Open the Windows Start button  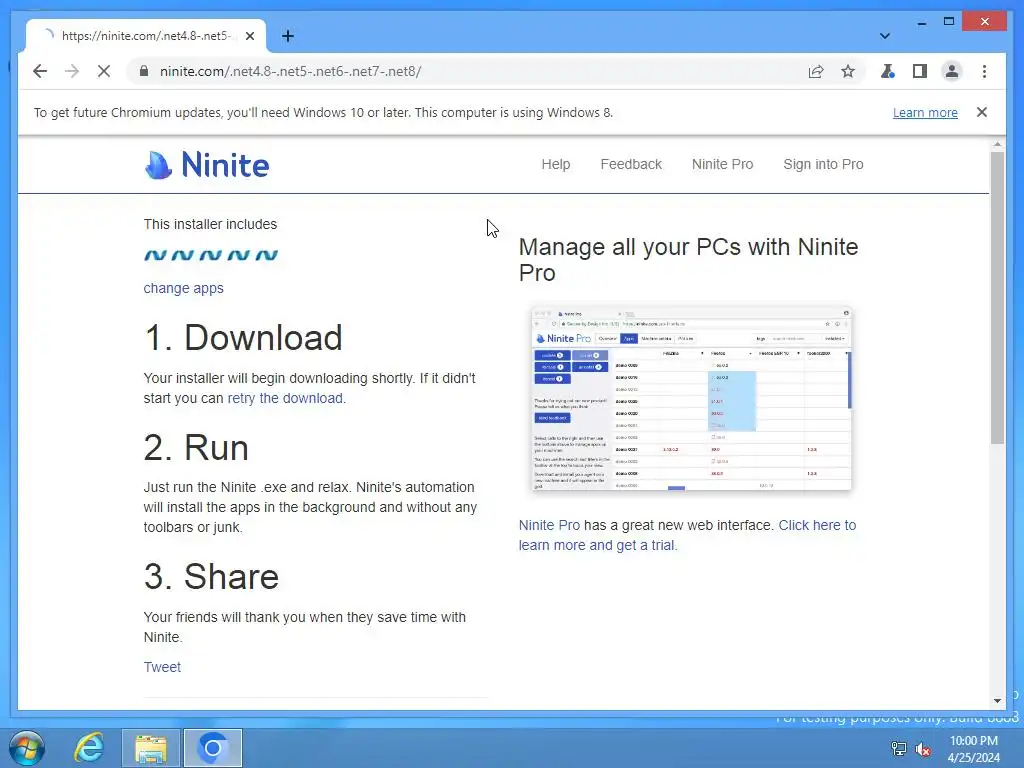[x=27, y=748]
